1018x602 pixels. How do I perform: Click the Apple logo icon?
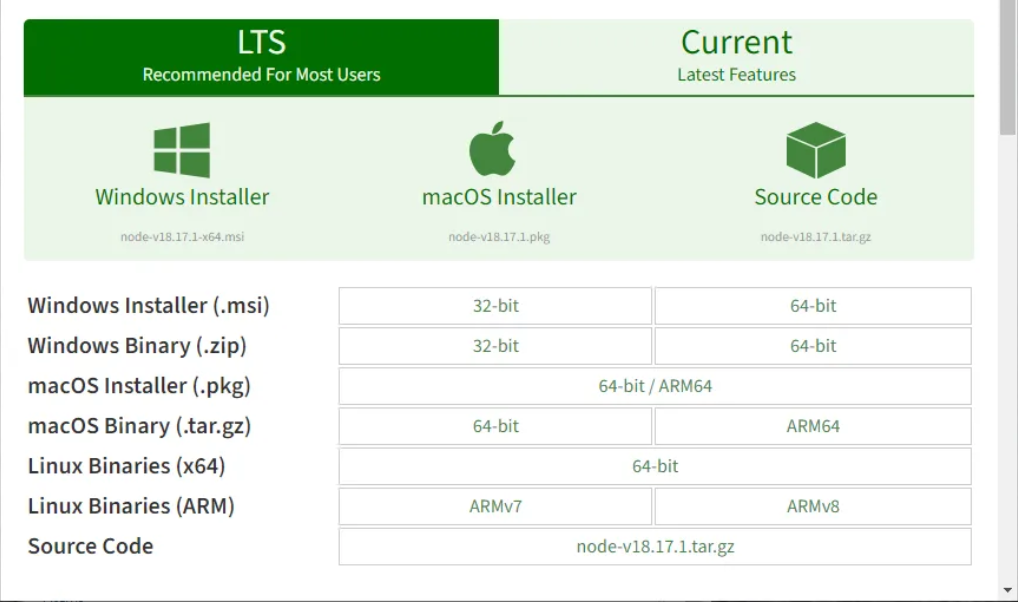[492, 148]
